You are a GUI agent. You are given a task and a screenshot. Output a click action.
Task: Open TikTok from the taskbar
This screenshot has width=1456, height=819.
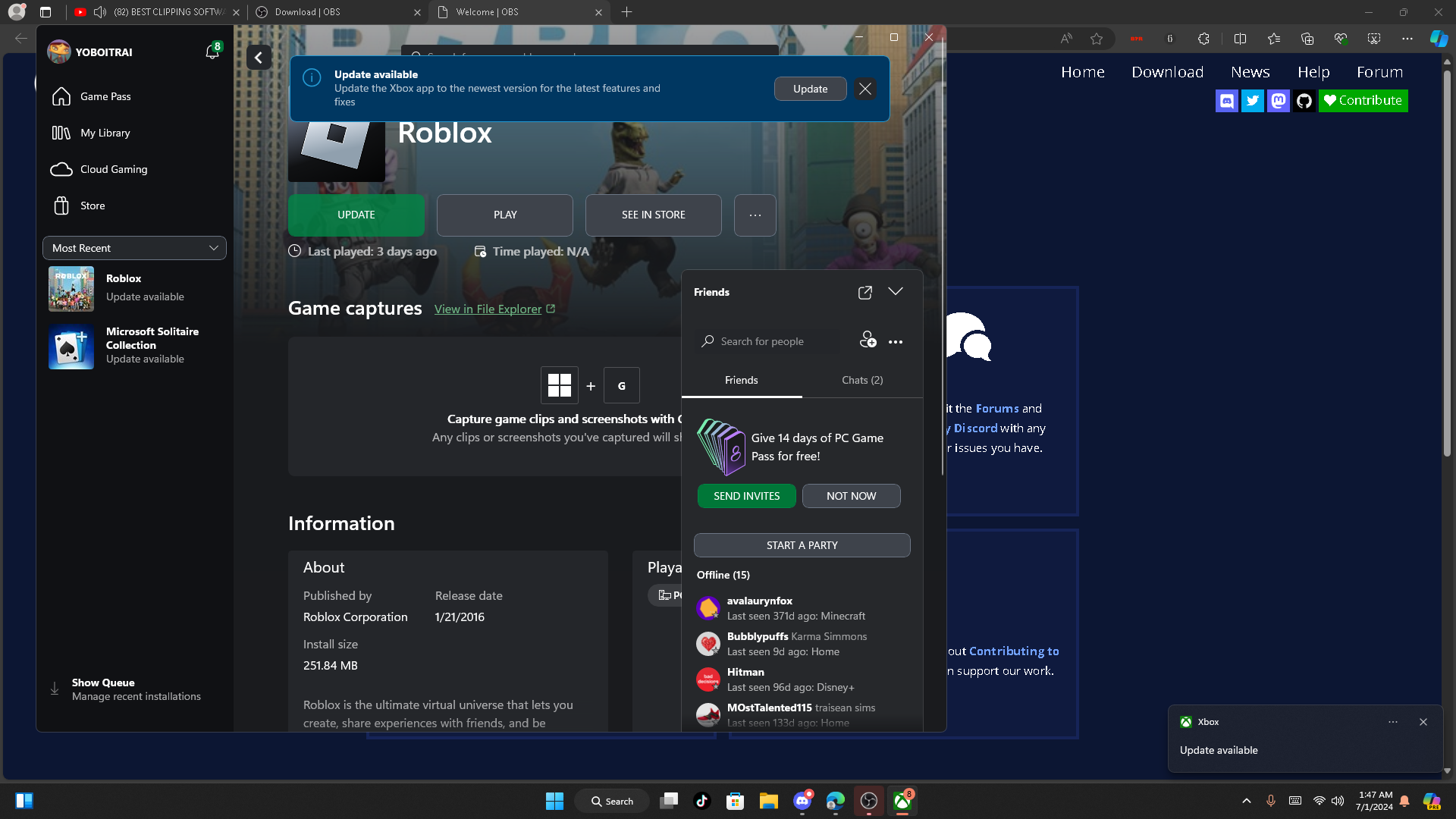coord(702,801)
